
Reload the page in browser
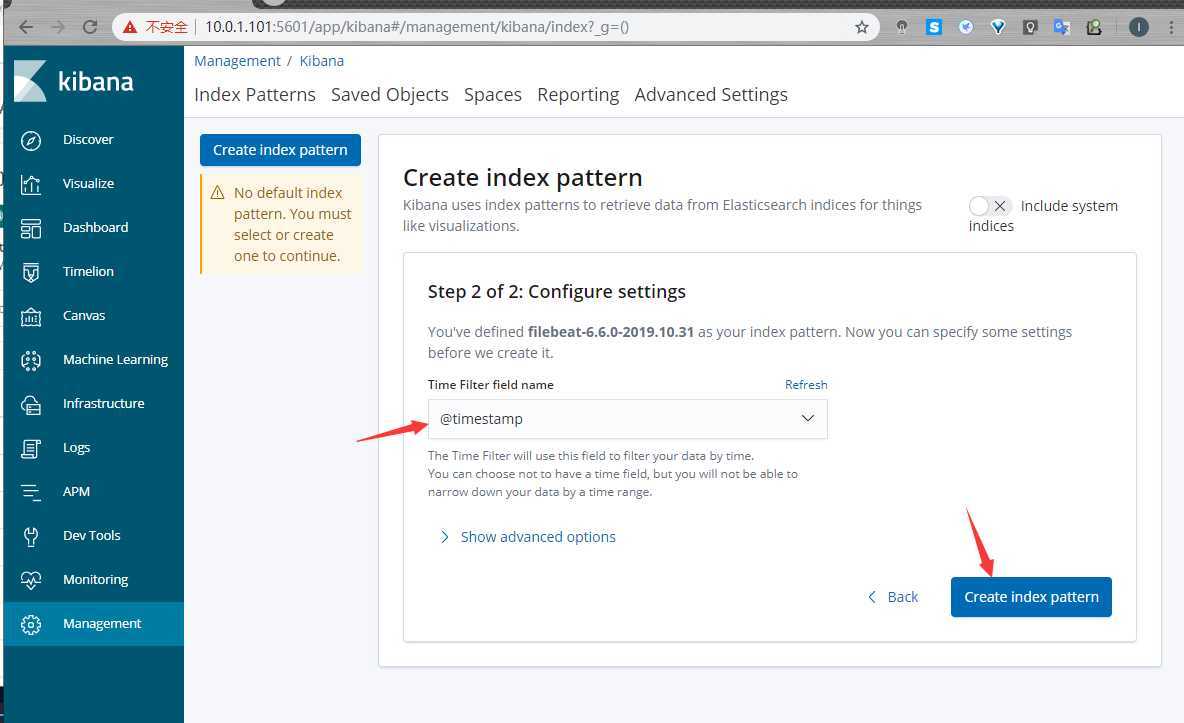(90, 27)
